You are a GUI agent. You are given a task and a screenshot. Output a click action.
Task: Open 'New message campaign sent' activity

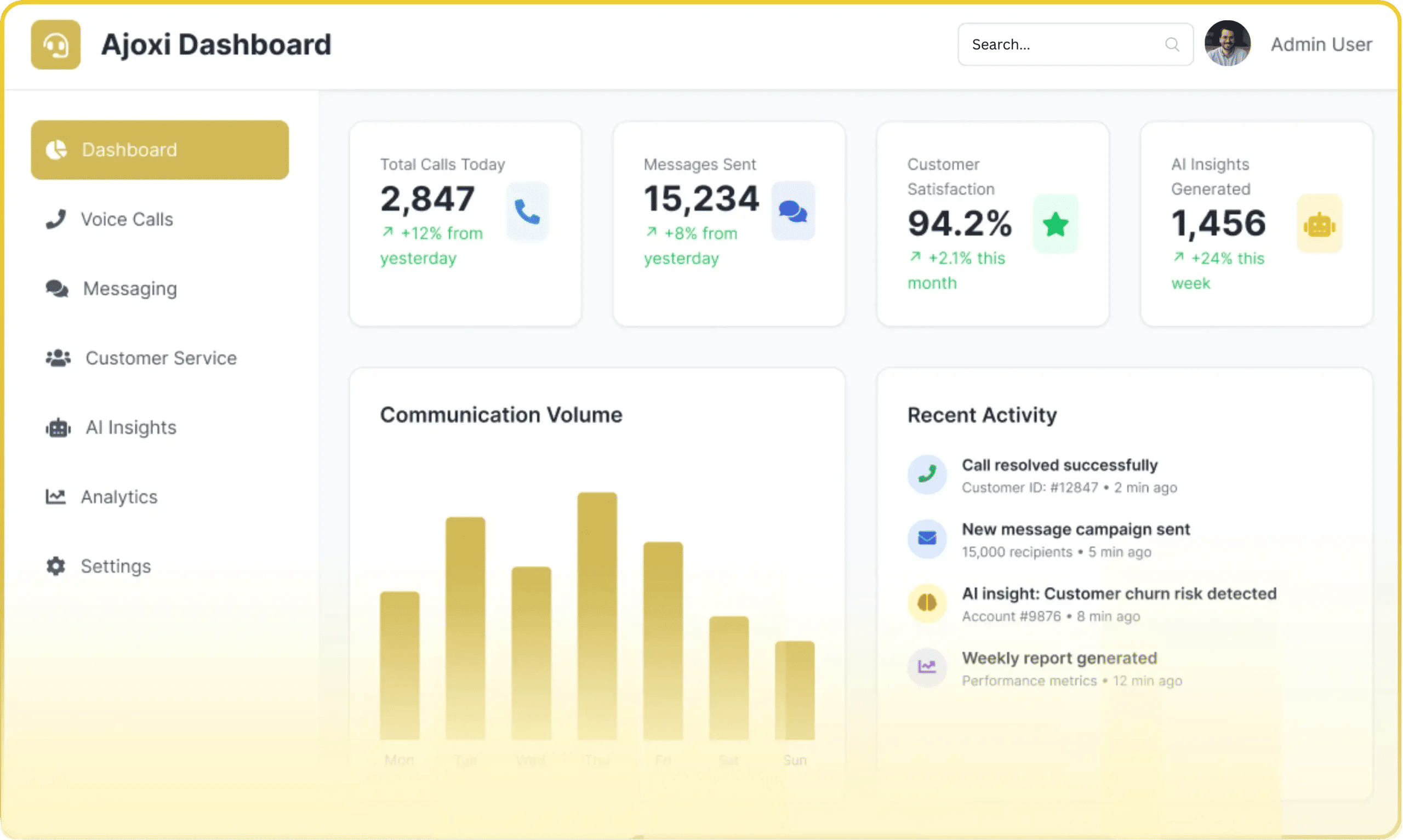[x=1076, y=530]
